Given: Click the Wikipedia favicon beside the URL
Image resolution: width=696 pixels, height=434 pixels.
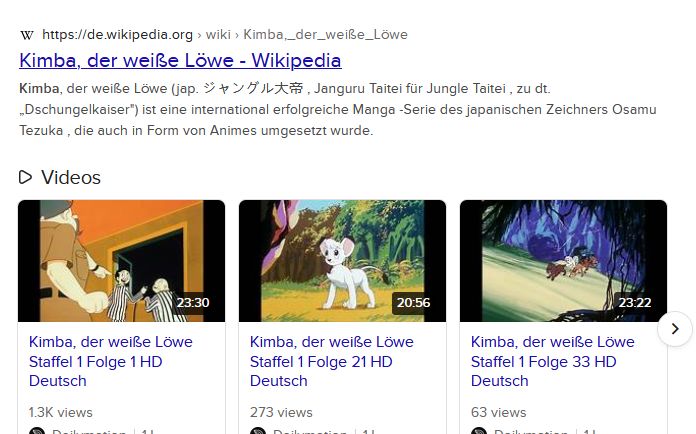Looking at the screenshot, I should pyautogui.click(x=27, y=35).
